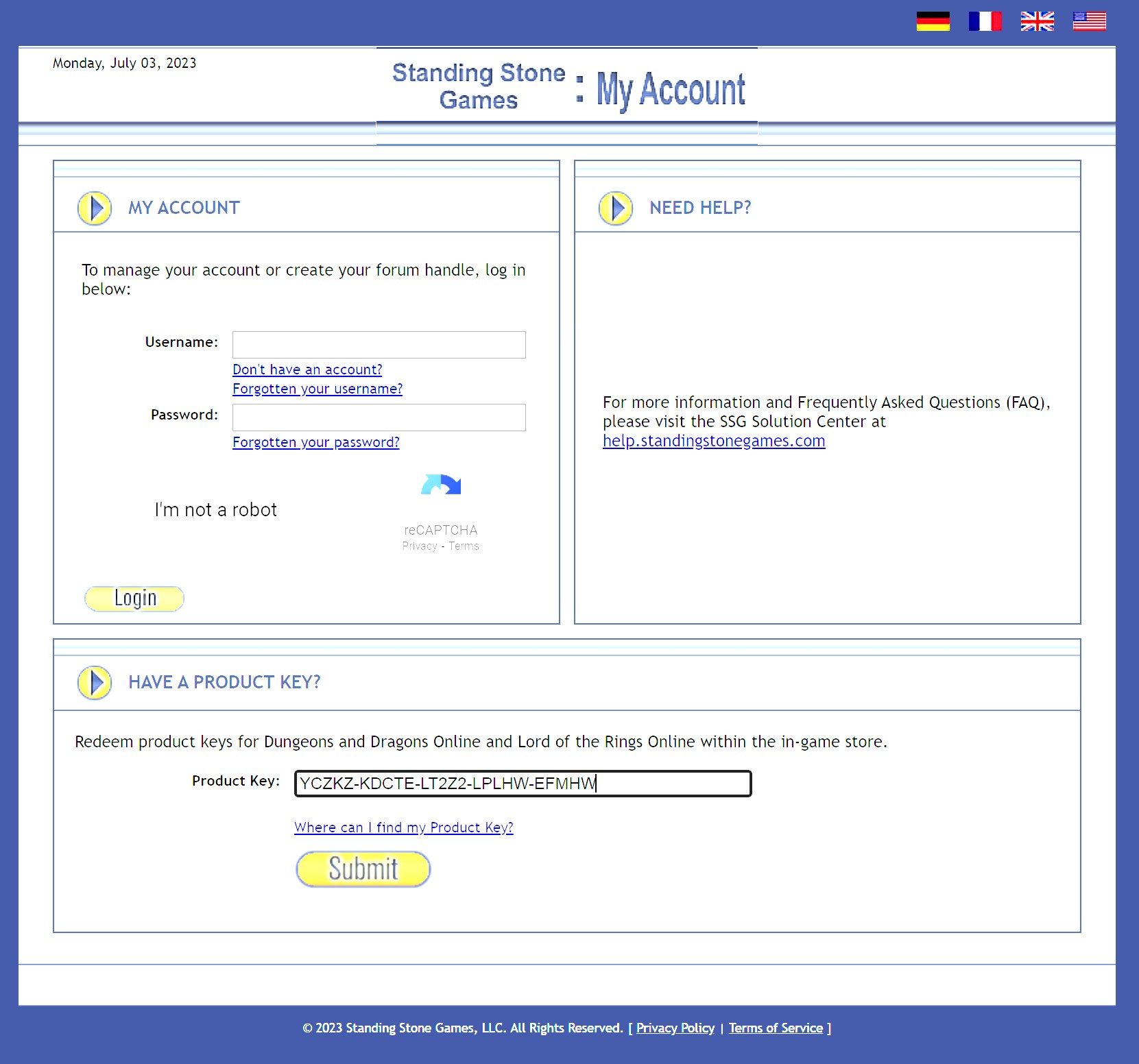This screenshot has width=1139, height=1064.
Task: Click the "Password:" label
Action: 184,415
